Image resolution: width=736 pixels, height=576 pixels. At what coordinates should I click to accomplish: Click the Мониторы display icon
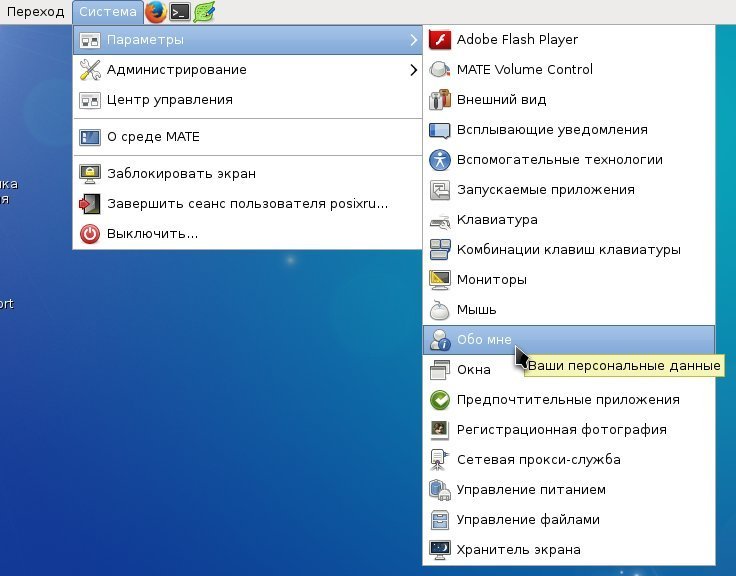coord(440,280)
